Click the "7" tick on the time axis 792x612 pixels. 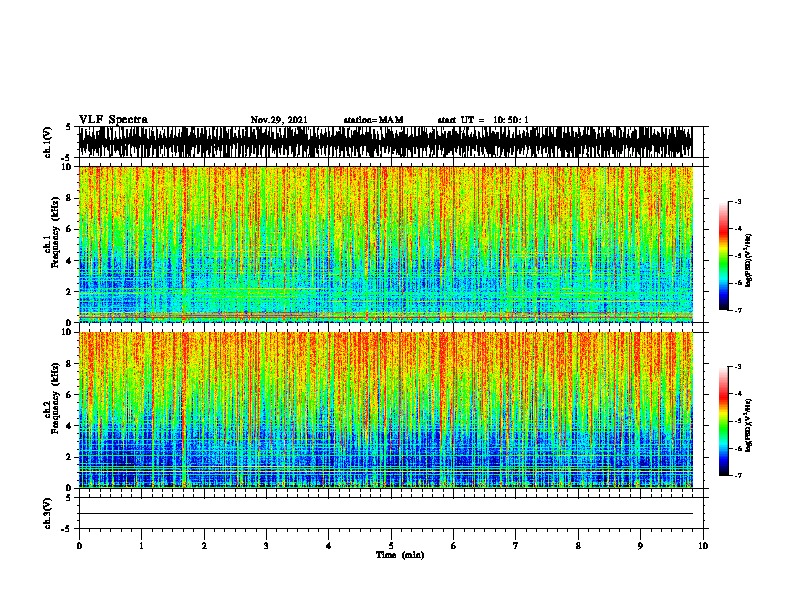click(516, 546)
